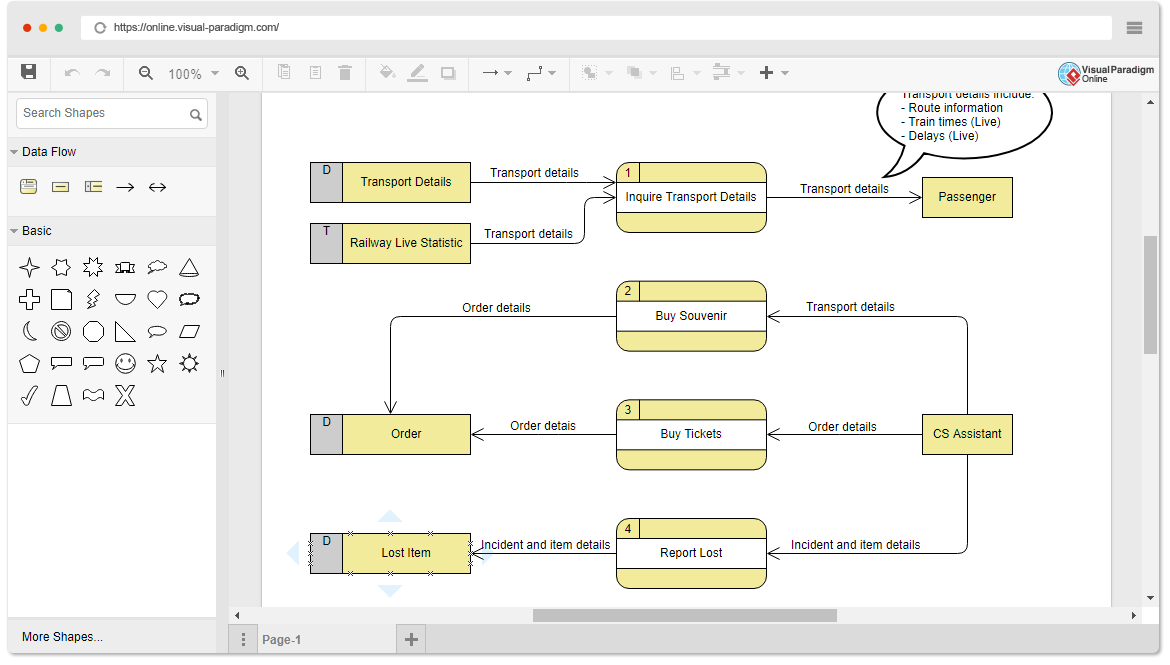Screen dimensions: 1170x665
Task: Add a new page with plus button
Action: pos(410,639)
